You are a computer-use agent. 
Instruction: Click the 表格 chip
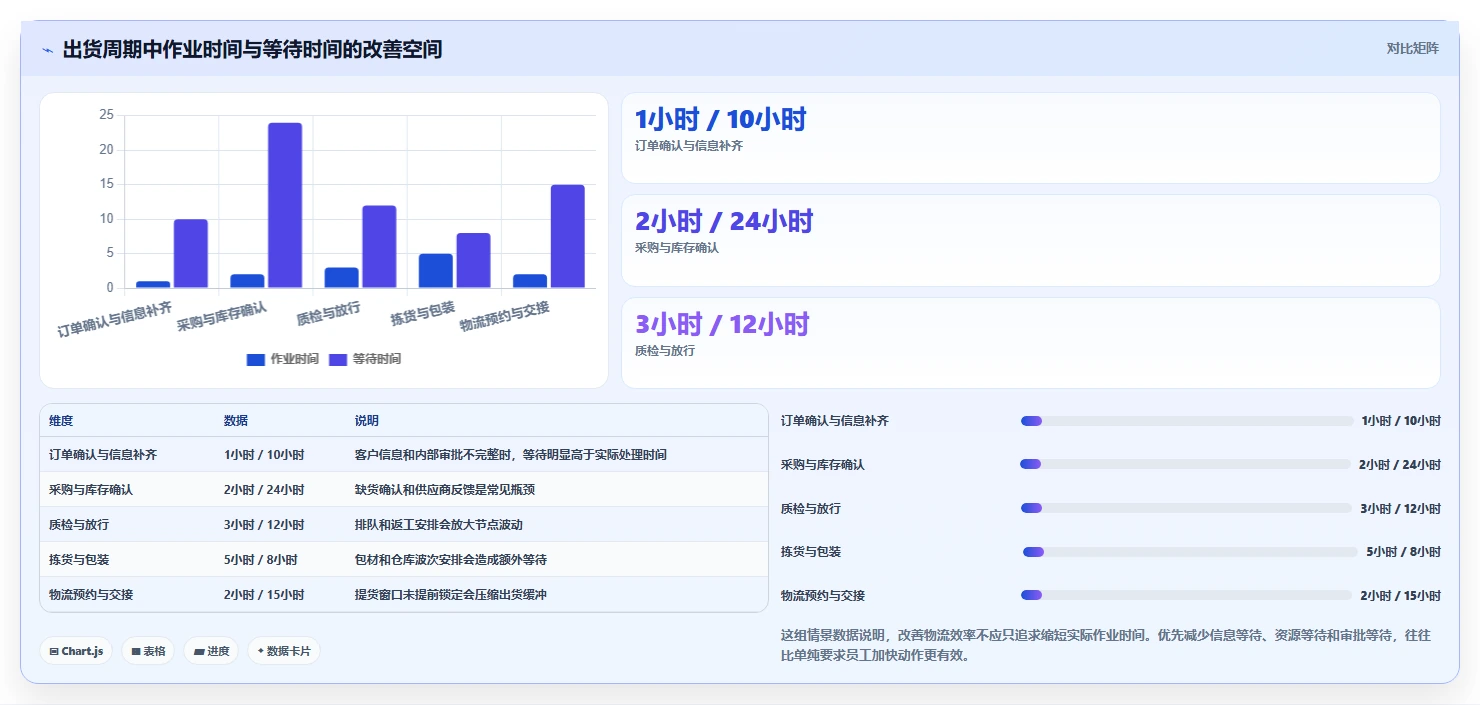coord(148,651)
